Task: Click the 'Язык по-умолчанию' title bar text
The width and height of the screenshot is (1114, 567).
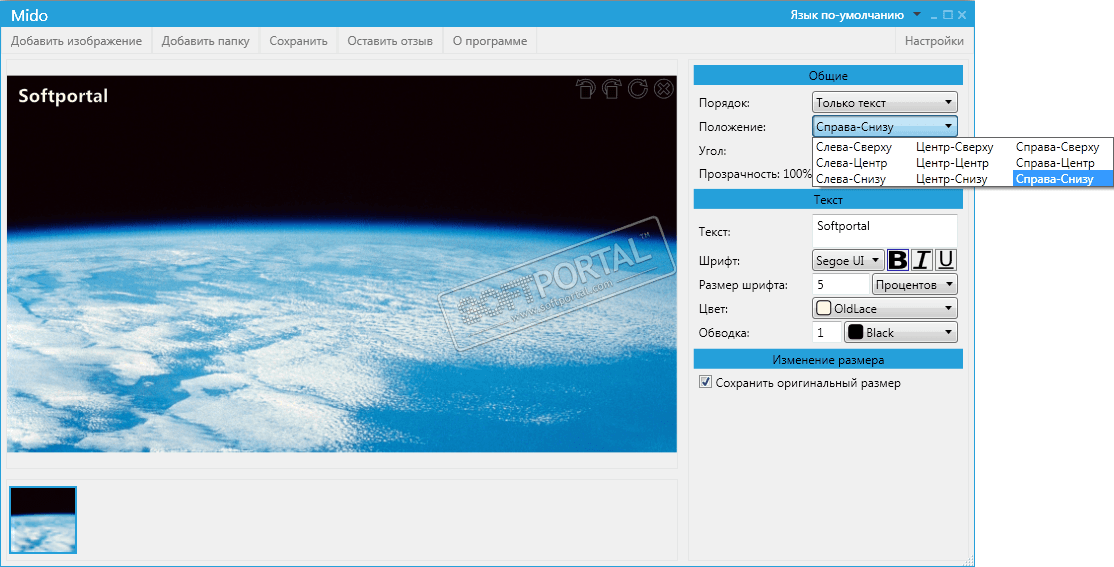Action: [846, 15]
